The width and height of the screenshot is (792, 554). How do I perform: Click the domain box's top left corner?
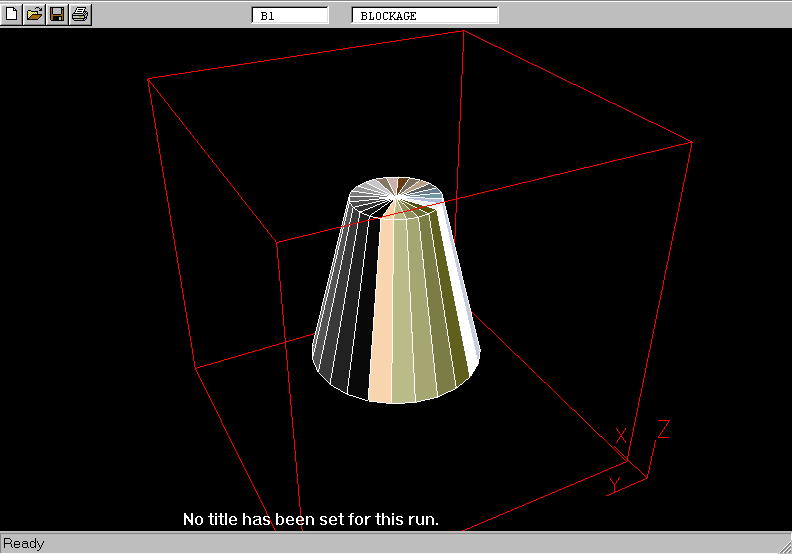tap(148, 78)
